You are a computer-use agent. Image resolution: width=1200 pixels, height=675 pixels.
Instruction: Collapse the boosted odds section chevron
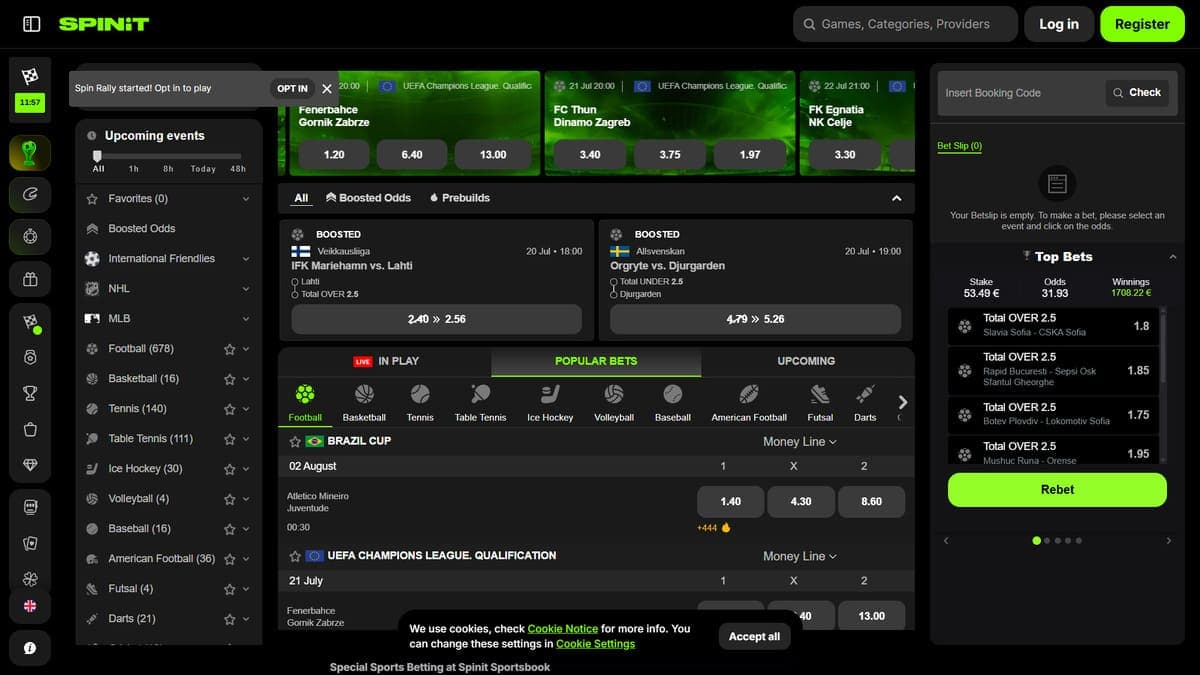pyautogui.click(x=896, y=198)
